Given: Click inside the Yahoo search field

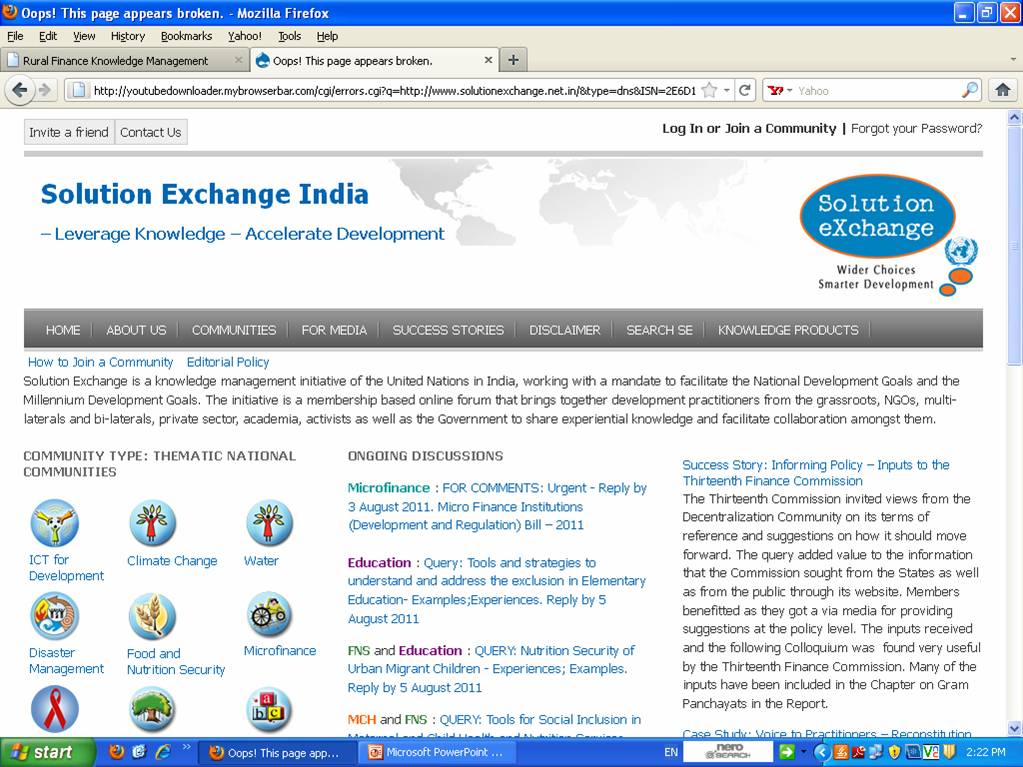Looking at the screenshot, I should point(878,91).
